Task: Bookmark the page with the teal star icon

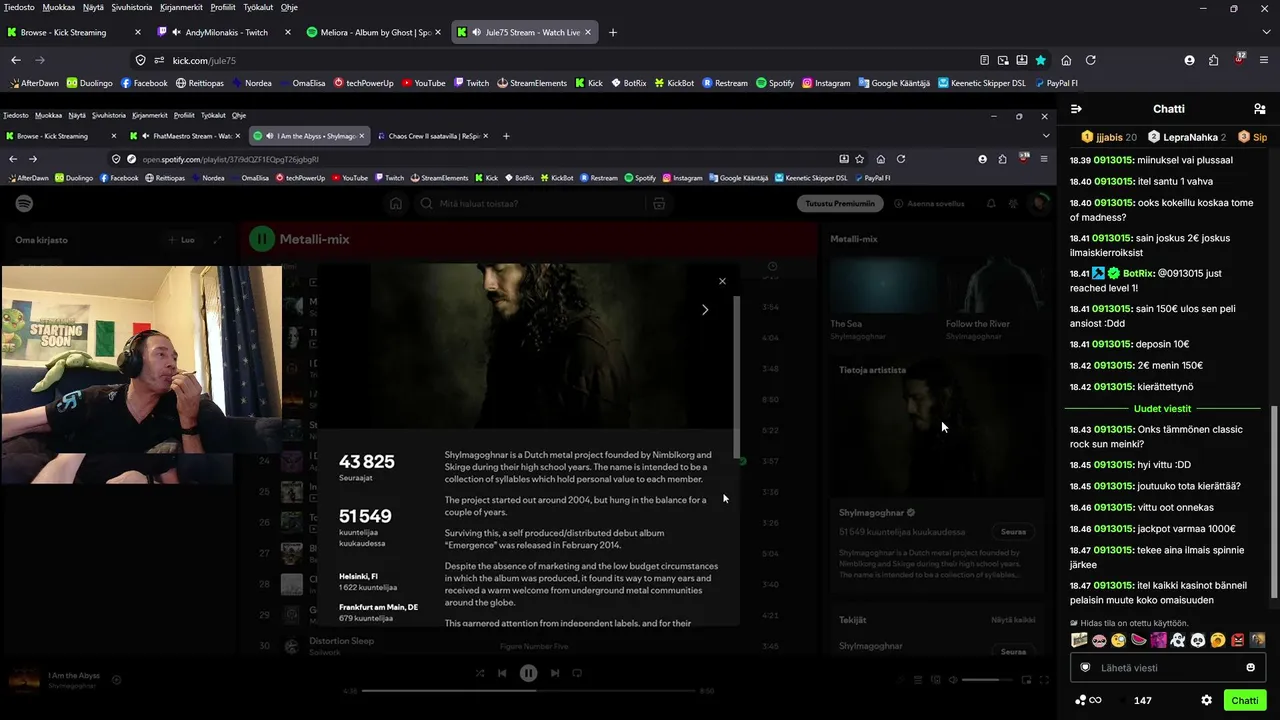Action: [1041, 60]
